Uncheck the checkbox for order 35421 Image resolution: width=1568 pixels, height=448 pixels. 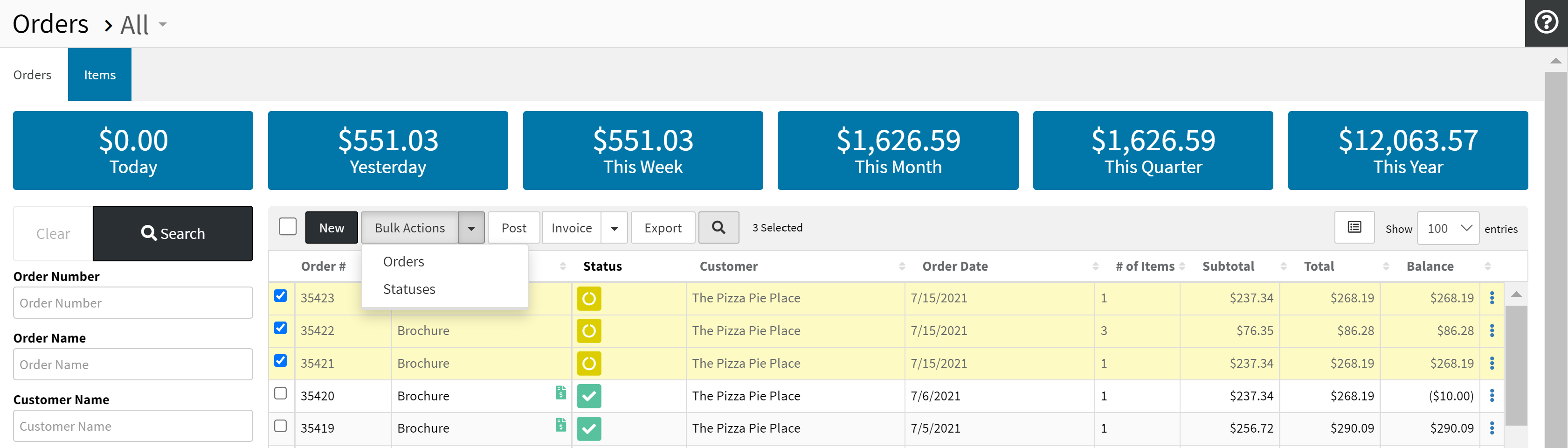280,360
